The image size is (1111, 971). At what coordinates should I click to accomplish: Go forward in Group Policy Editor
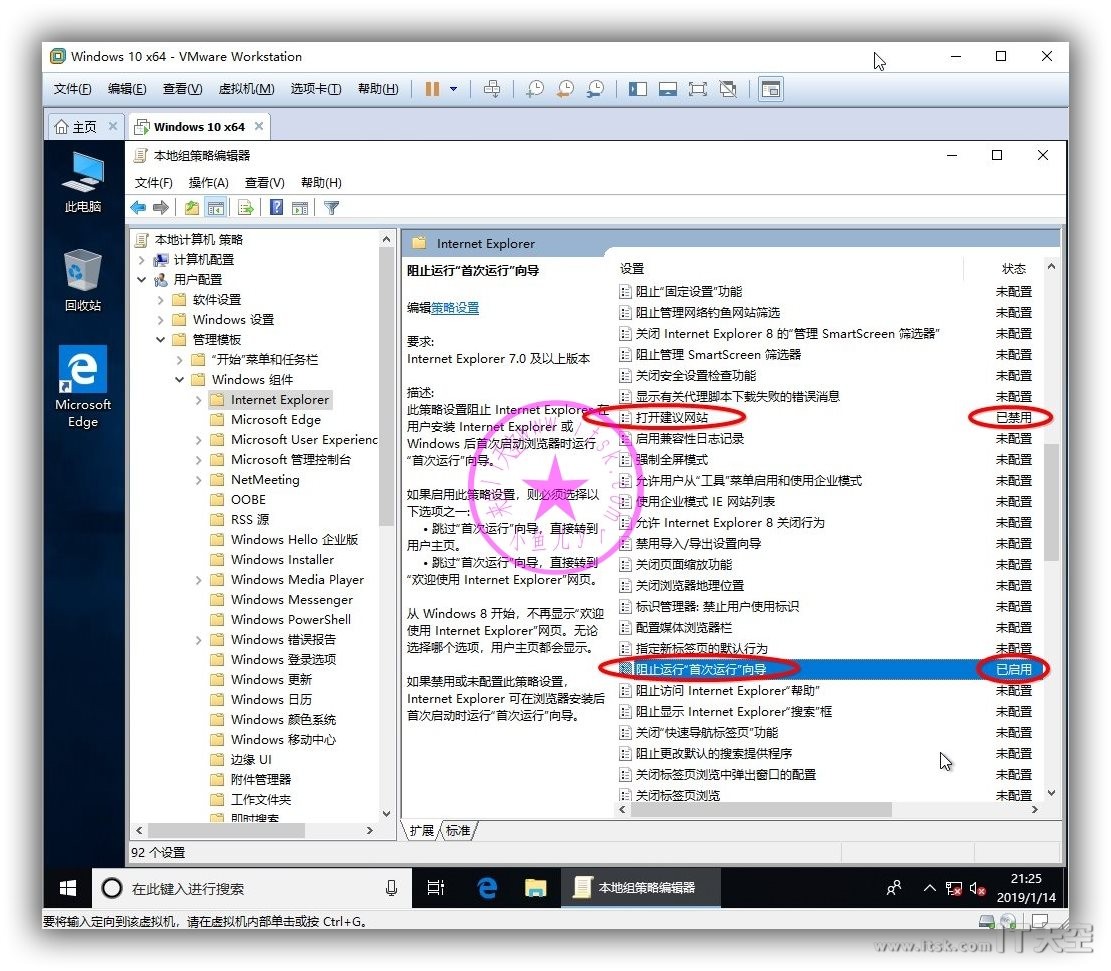coord(161,208)
